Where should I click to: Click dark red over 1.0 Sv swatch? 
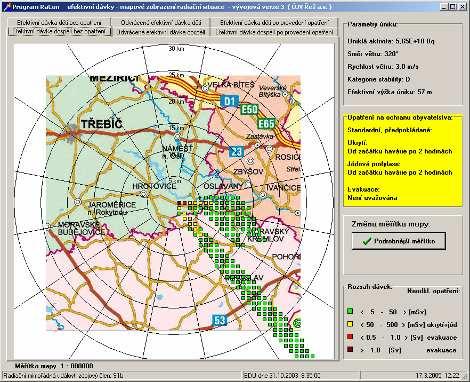(x=350, y=350)
